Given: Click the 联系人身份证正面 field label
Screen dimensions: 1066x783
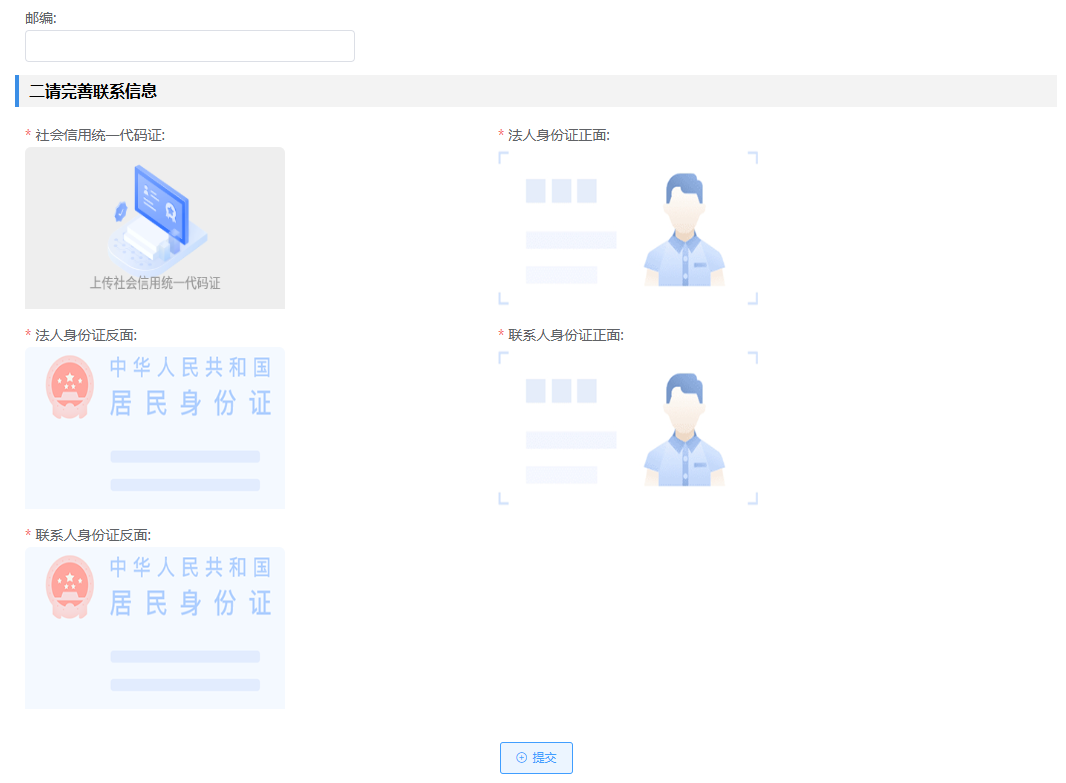Looking at the screenshot, I should pyautogui.click(x=565, y=335).
